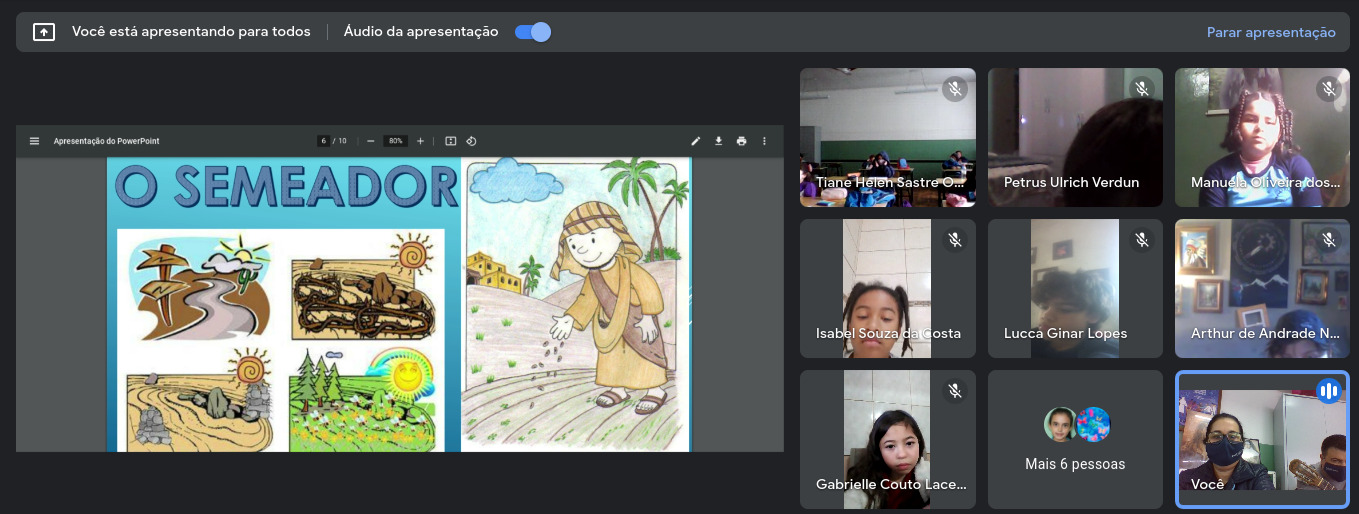Click the 80% zoom level field
1359x514 pixels.
[396, 141]
